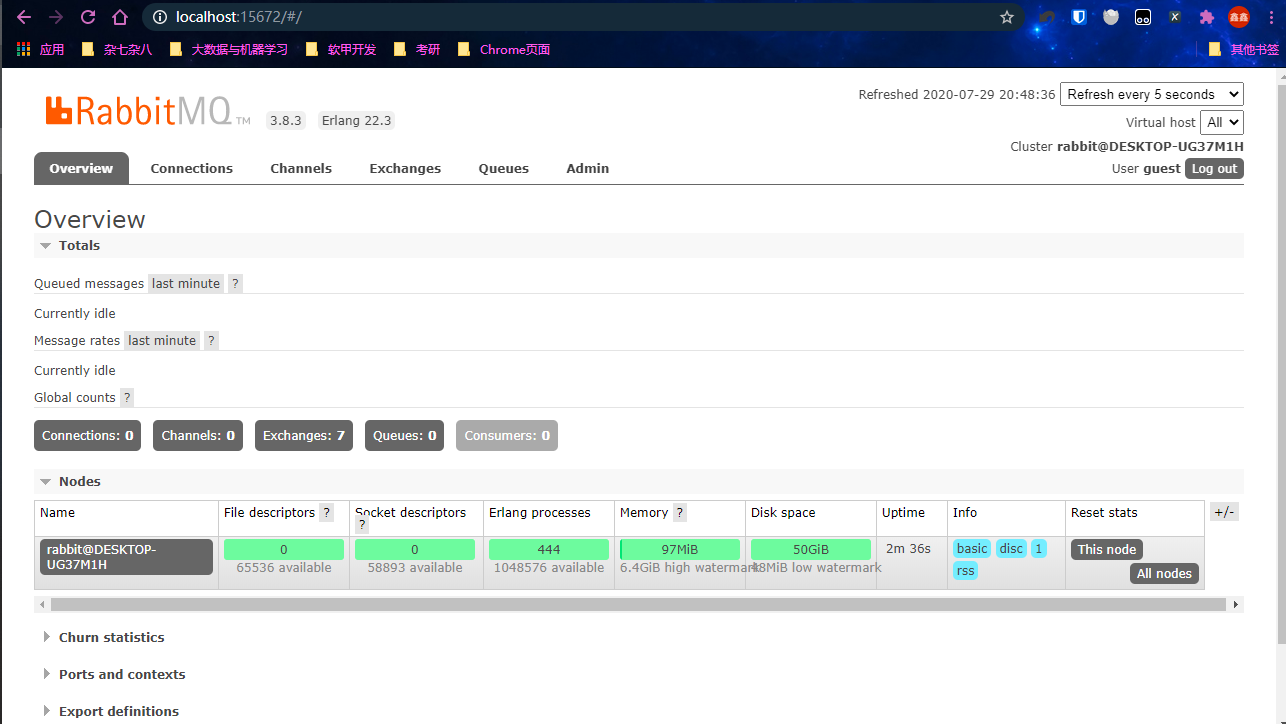The height and width of the screenshot is (724, 1286).
Task: Reset stats for All nodes
Action: (1165, 573)
